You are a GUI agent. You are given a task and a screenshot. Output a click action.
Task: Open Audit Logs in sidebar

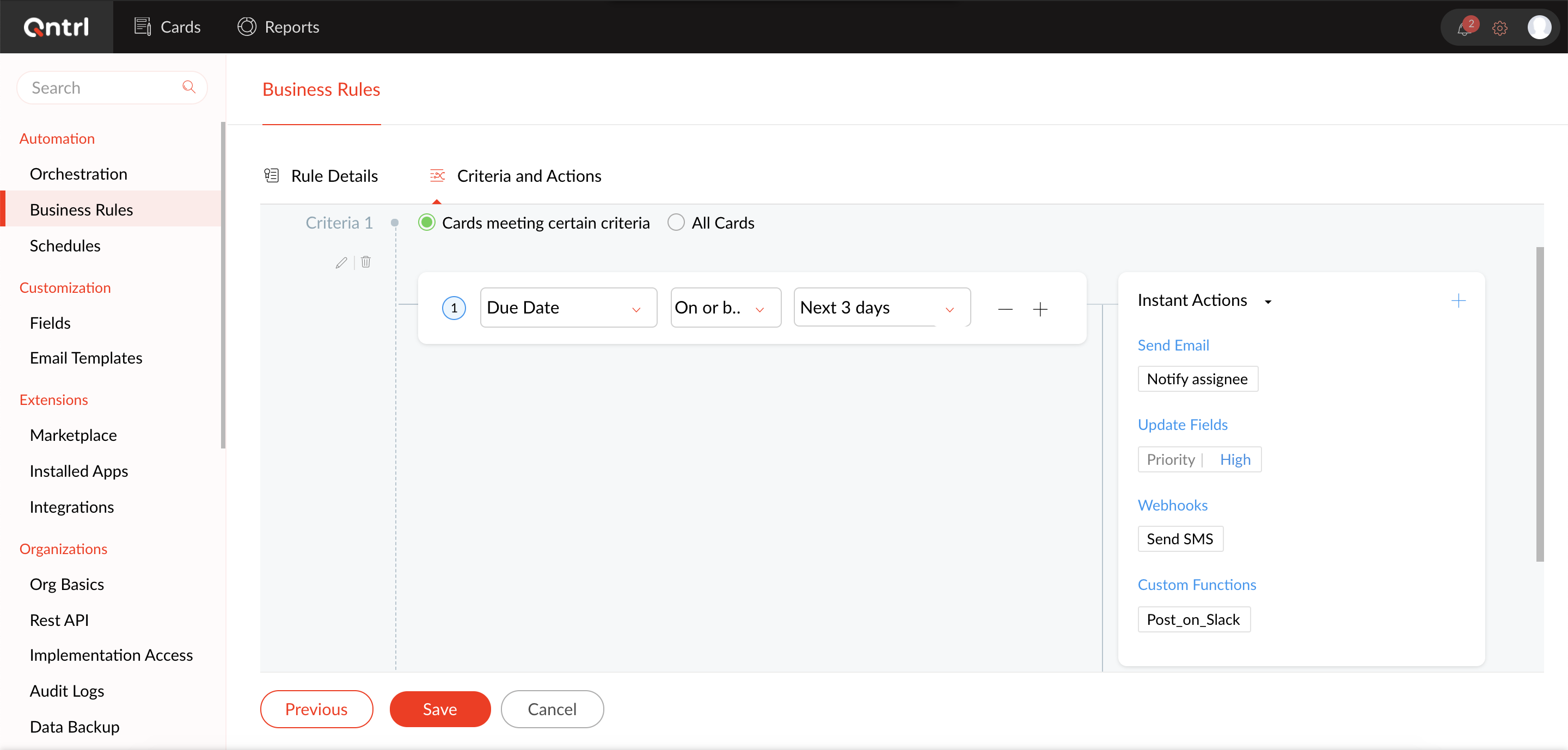[67, 690]
